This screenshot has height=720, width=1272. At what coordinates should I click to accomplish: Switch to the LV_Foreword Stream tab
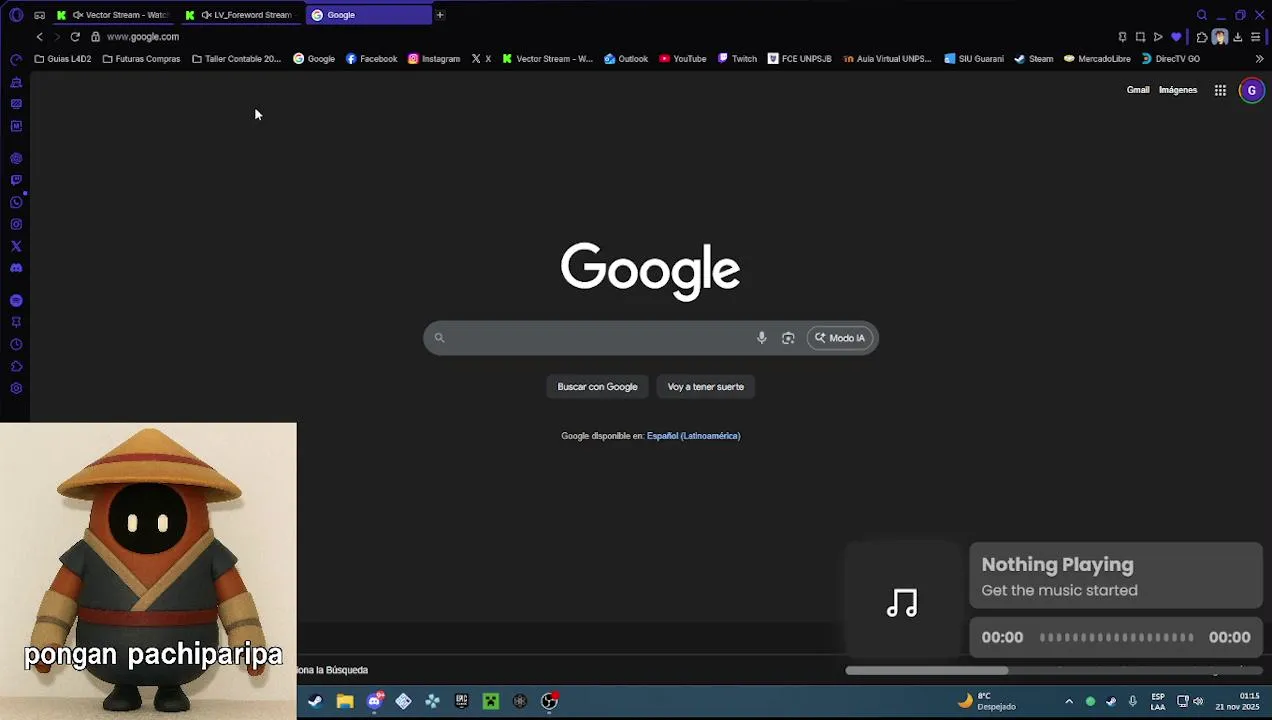click(240, 15)
